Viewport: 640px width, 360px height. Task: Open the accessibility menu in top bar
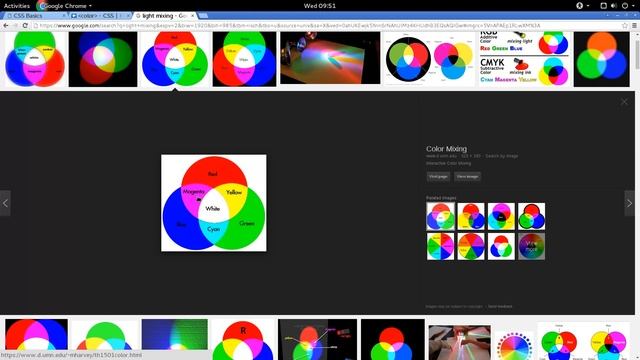click(582, 6)
